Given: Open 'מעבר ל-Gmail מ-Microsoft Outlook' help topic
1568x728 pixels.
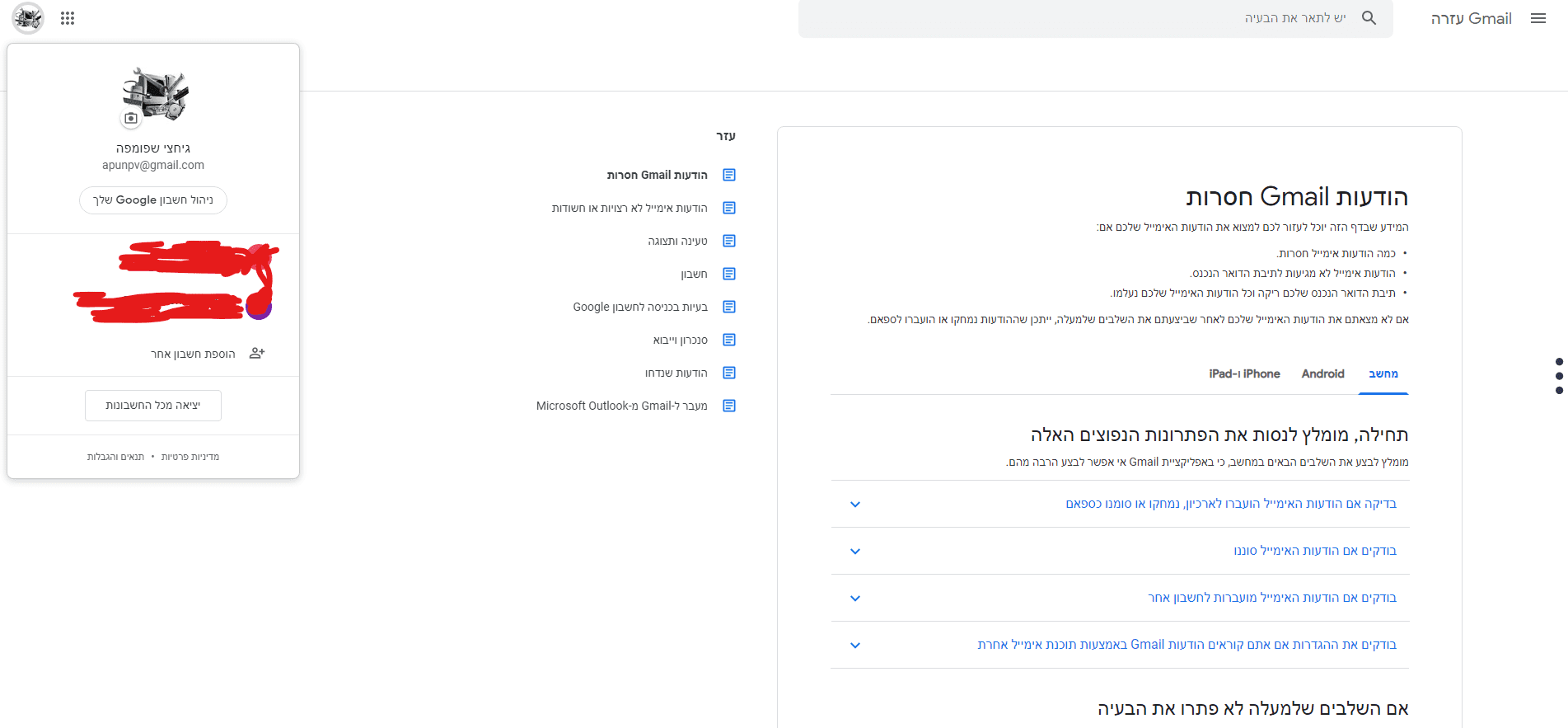Looking at the screenshot, I should point(622,406).
